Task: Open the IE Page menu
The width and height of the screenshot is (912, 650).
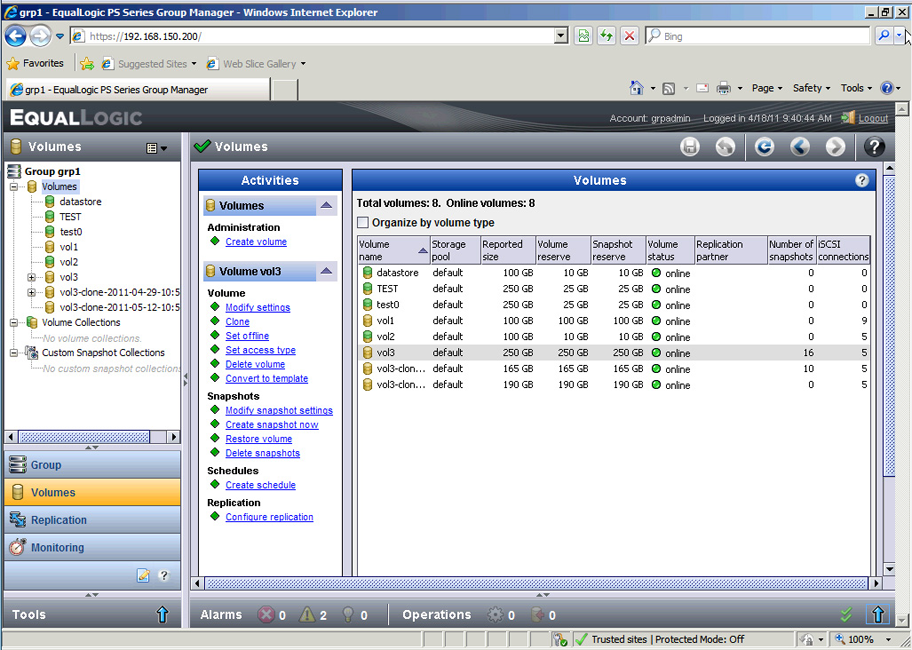Action: pyautogui.click(x=767, y=88)
